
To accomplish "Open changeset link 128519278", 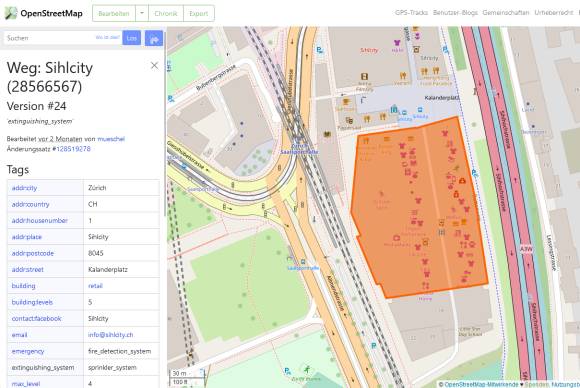I will click(73, 149).
